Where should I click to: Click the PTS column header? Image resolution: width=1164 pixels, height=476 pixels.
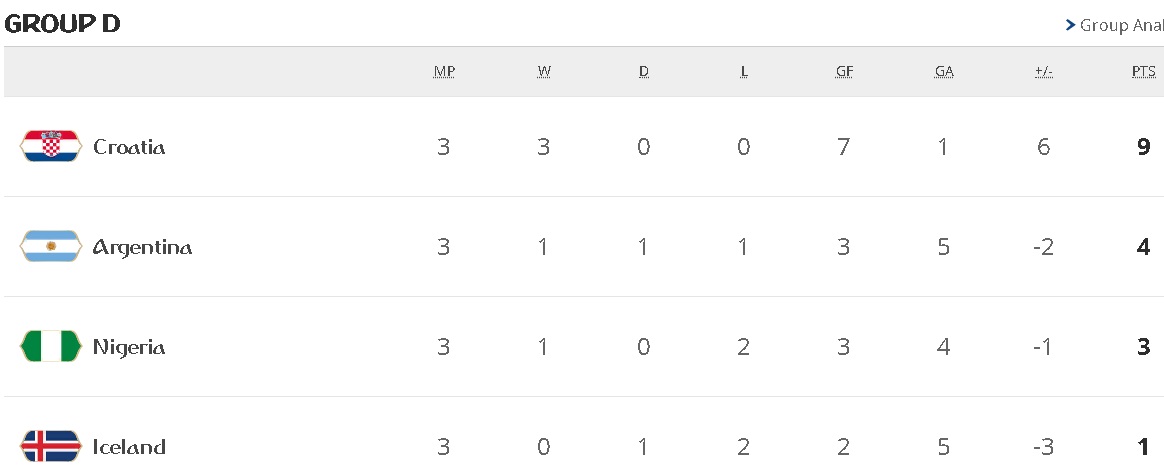(x=1144, y=72)
